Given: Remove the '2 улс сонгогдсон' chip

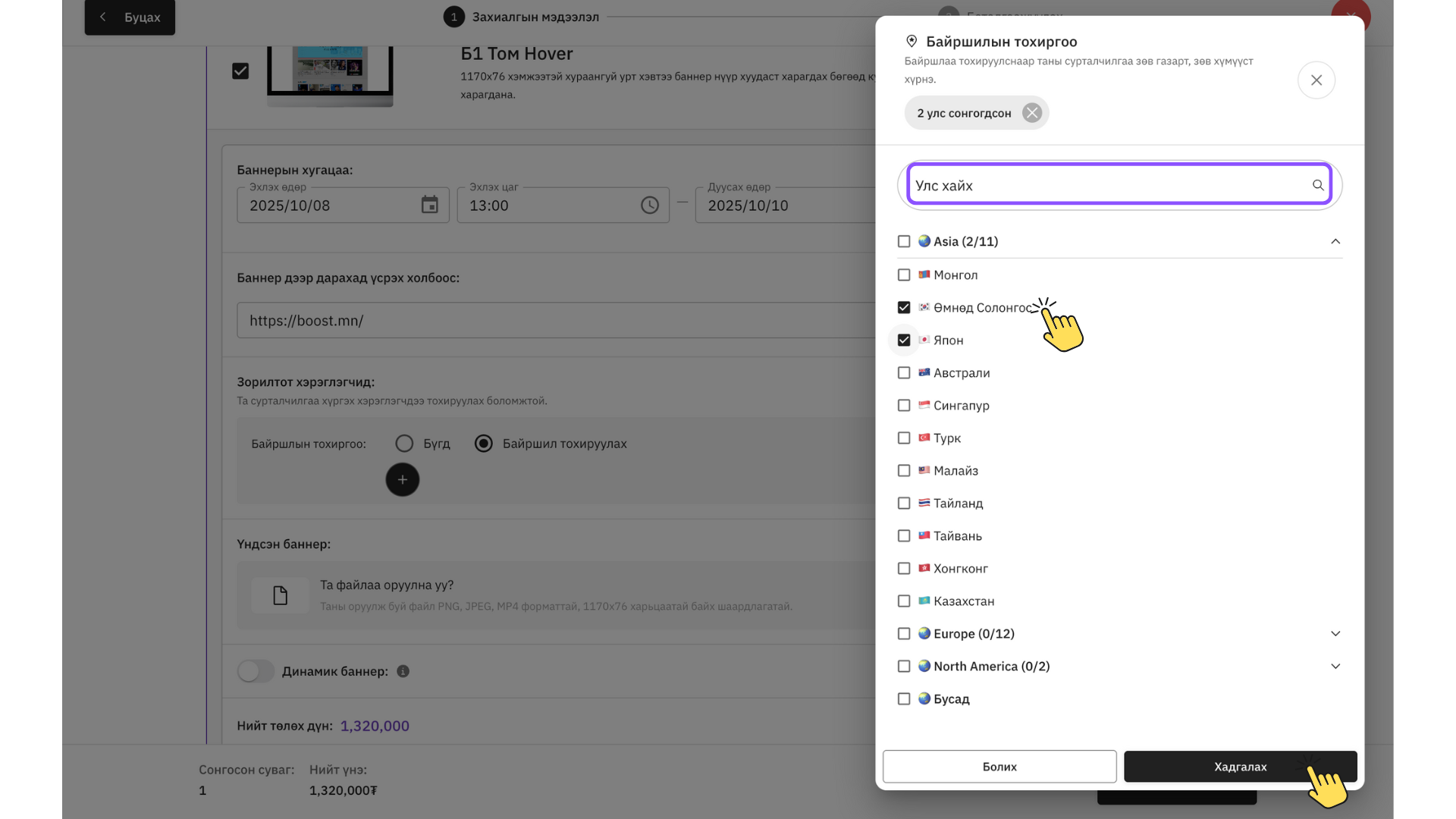Looking at the screenshot, I should [1031, 113].
